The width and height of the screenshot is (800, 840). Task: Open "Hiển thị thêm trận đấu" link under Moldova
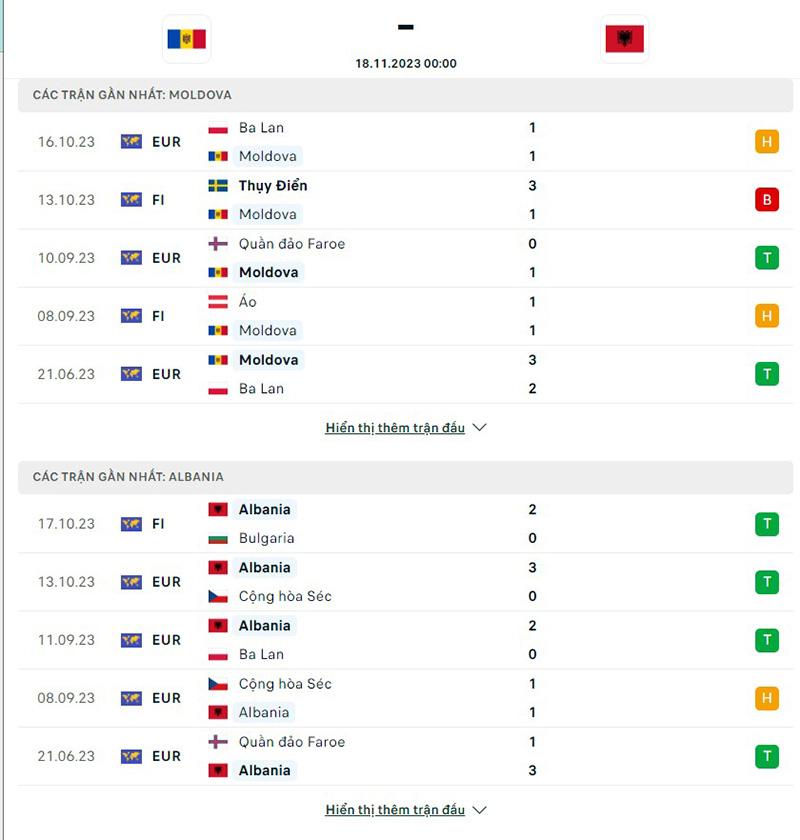coord(395,428)
